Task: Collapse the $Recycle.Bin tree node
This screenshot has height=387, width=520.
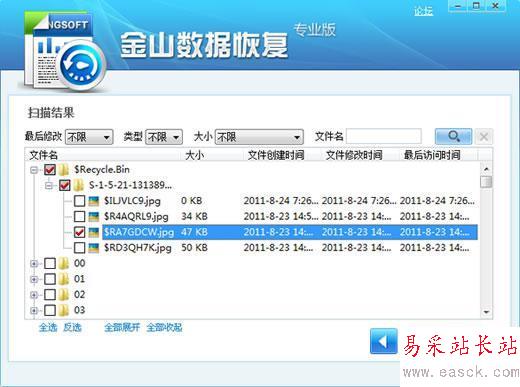Action: [34, 170]
